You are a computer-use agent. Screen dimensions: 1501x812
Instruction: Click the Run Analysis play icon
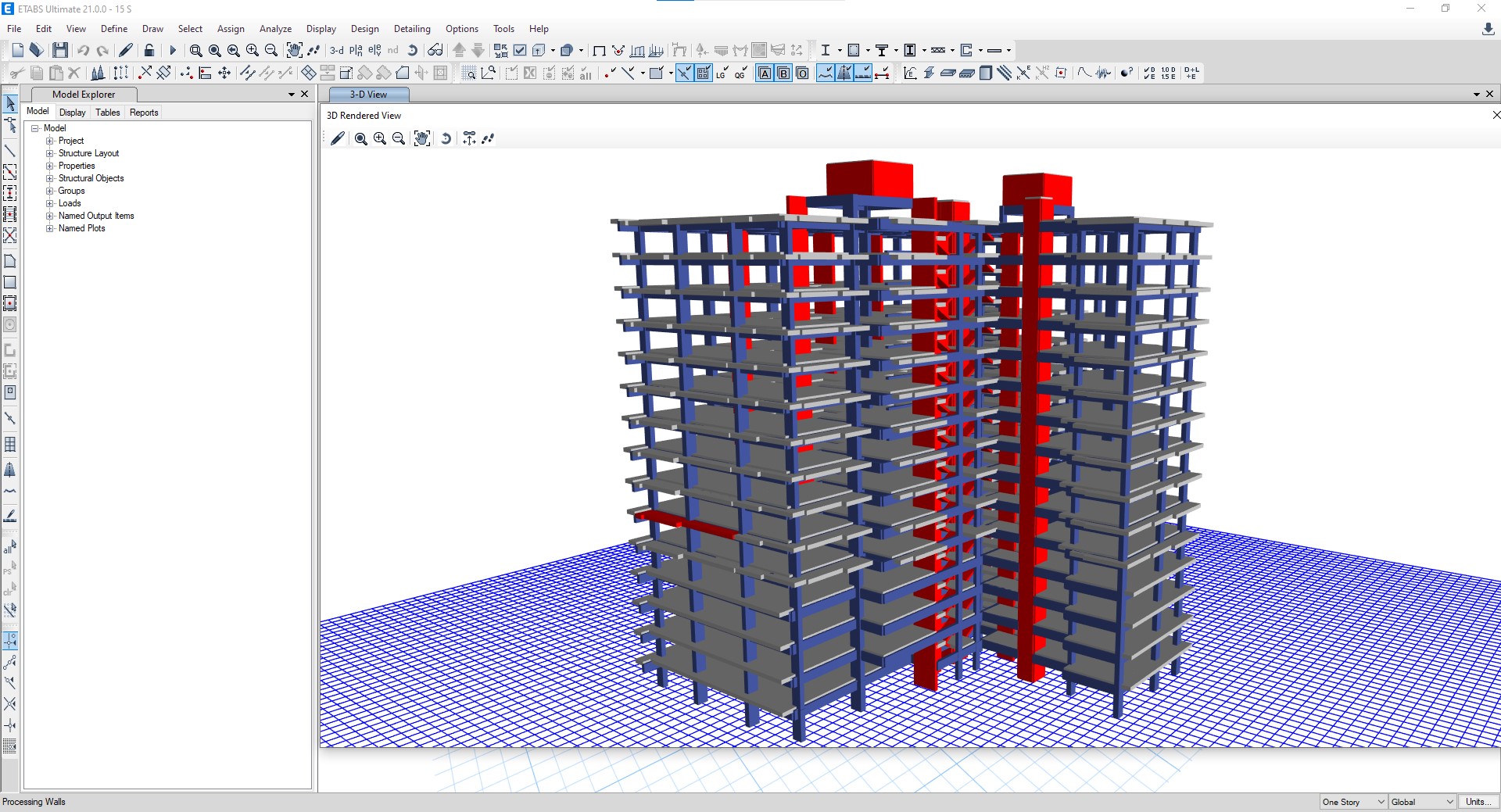tap(173, 50)
